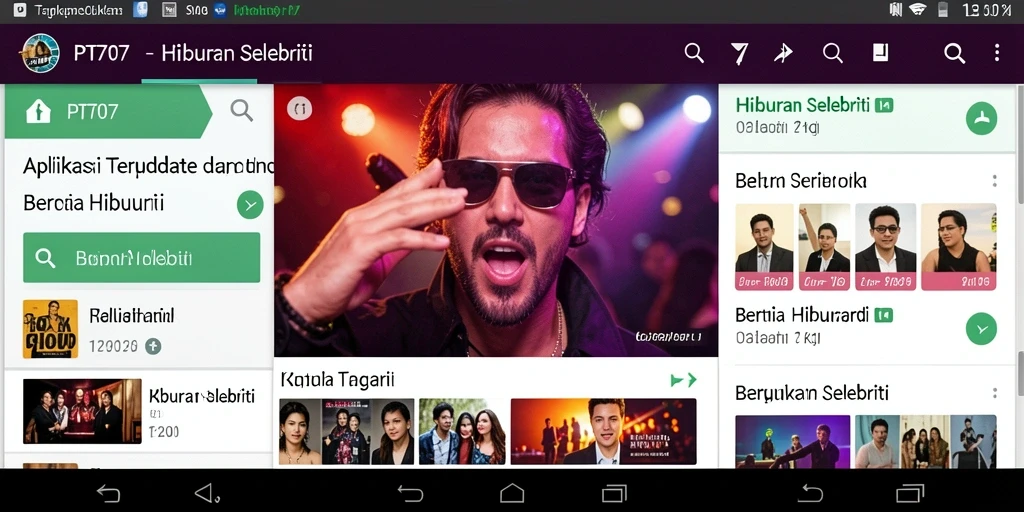The image size is (1024, 512).
Task: Open the three-dot overflow menu in header
Action: tap(997, 53)
